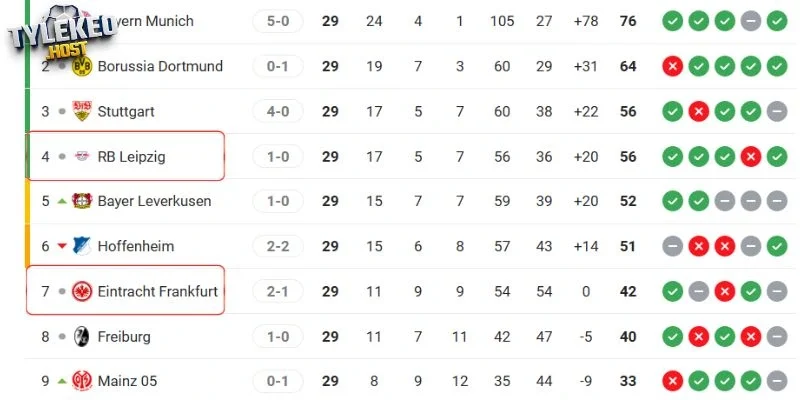Image resolution: width=800 pixels, height=400 pixels.
Task: Open Stuttgart's 4-0 score badge
Action: pyautogui.click(x=278, y=111)
